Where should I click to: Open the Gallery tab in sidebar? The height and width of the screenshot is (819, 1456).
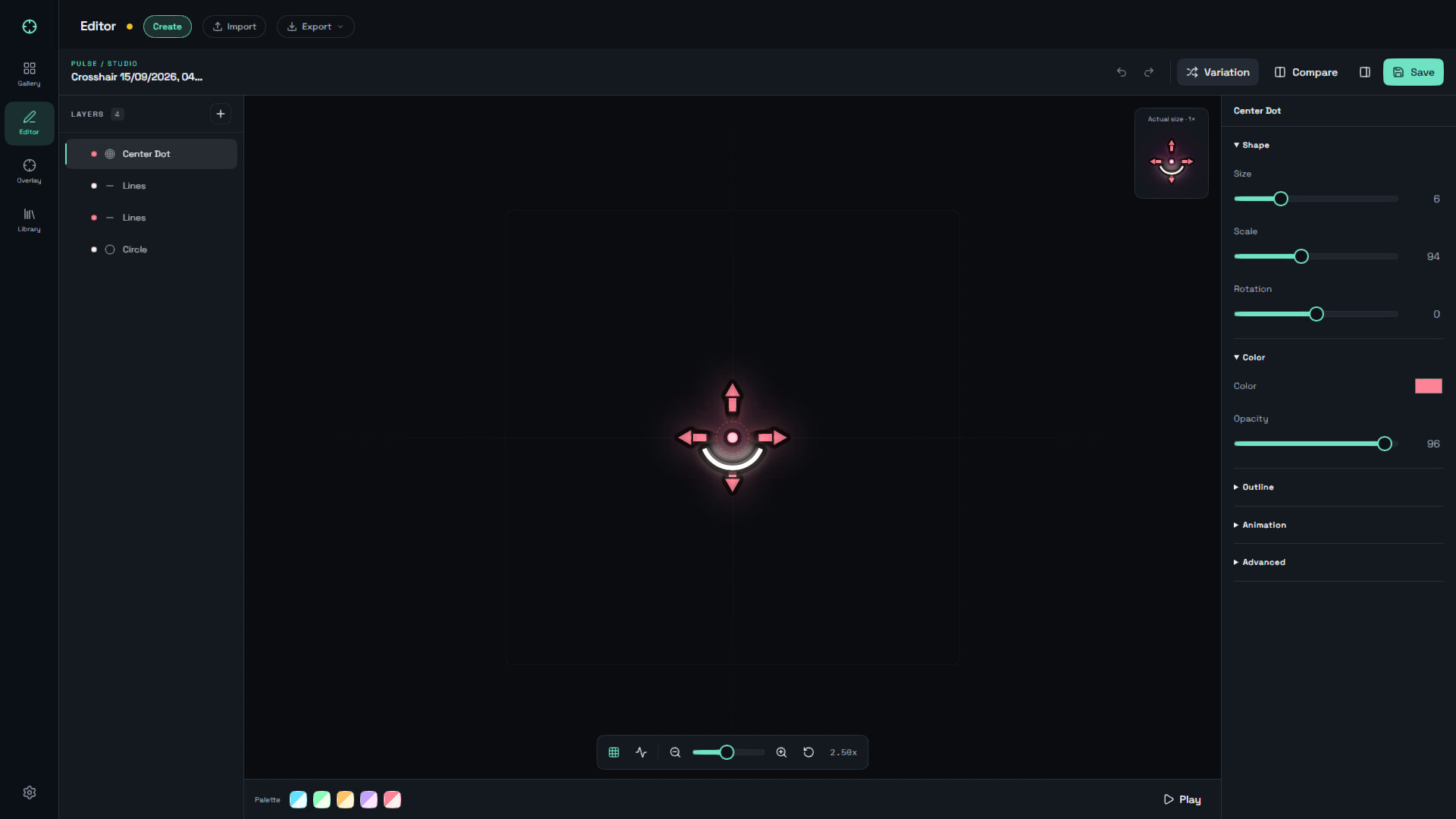coord(30,74)
